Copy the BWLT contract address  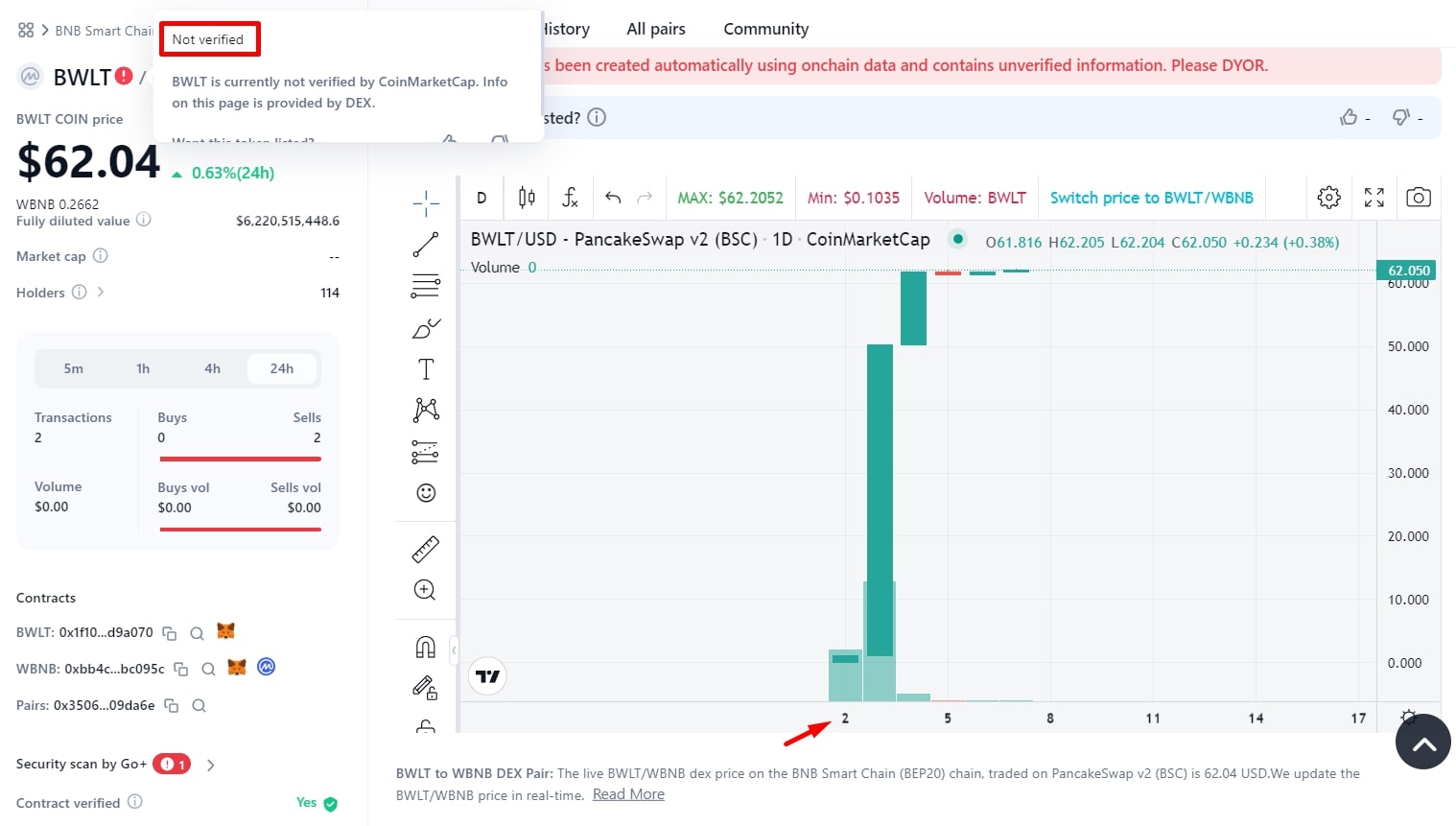(170, 633)
